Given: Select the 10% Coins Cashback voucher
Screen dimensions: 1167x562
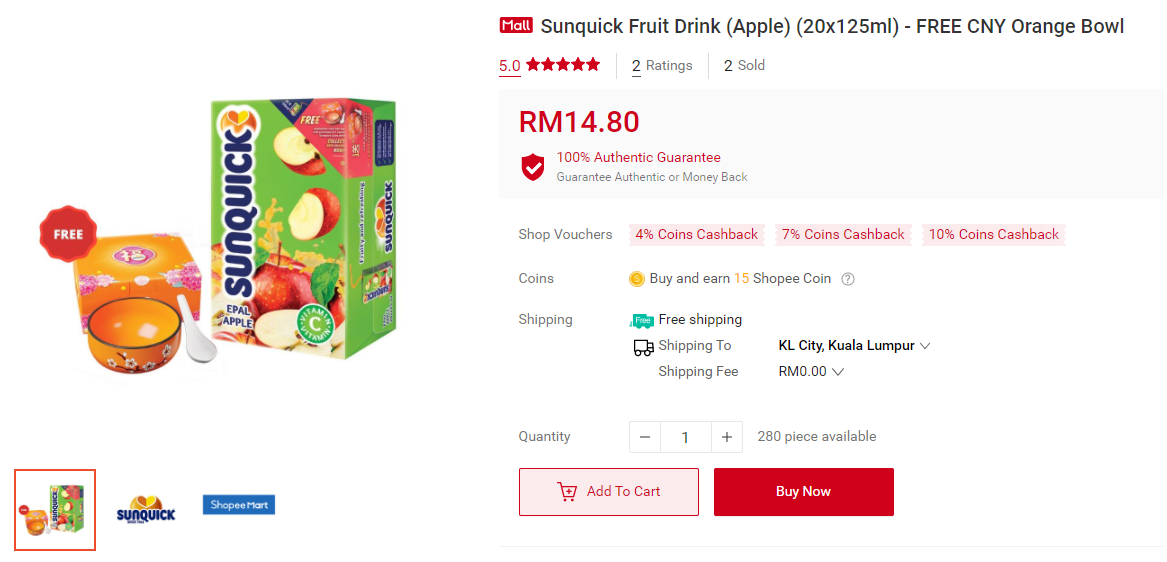Looking at the screenshot, I should click(x=994, y=235).
